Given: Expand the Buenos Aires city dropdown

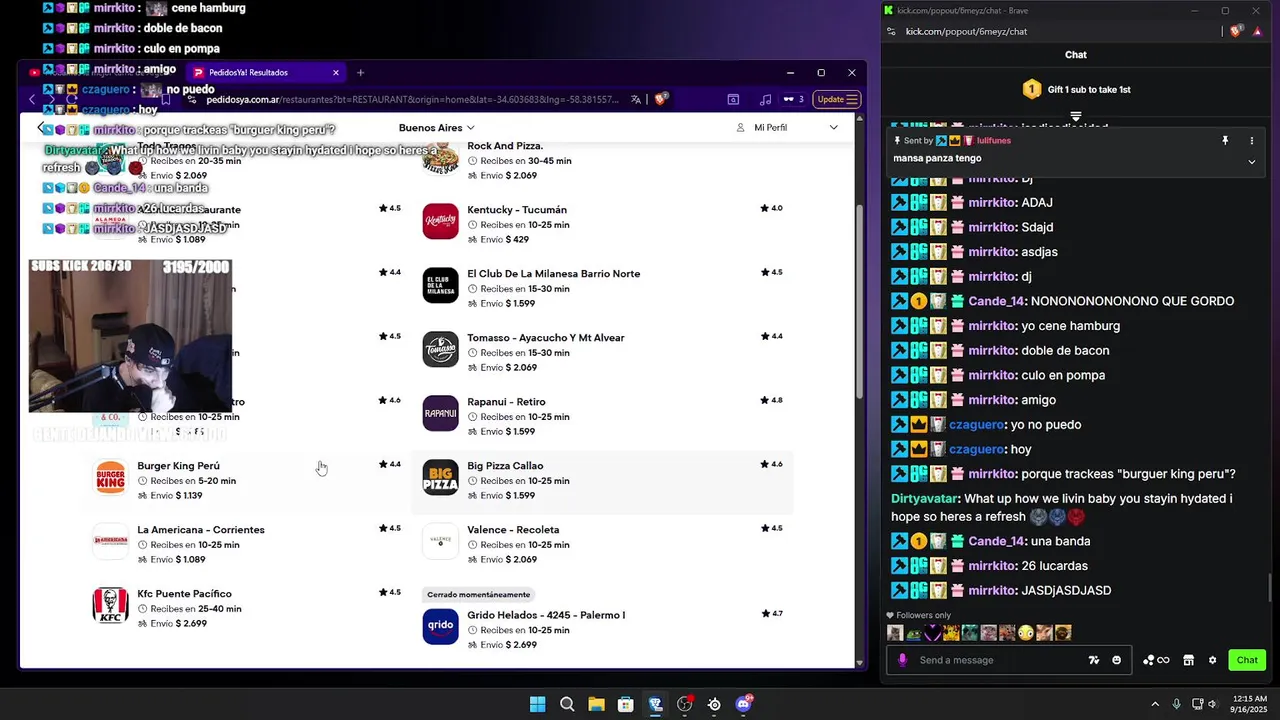Looking at the screenshot, I should [x=436, y=128].
